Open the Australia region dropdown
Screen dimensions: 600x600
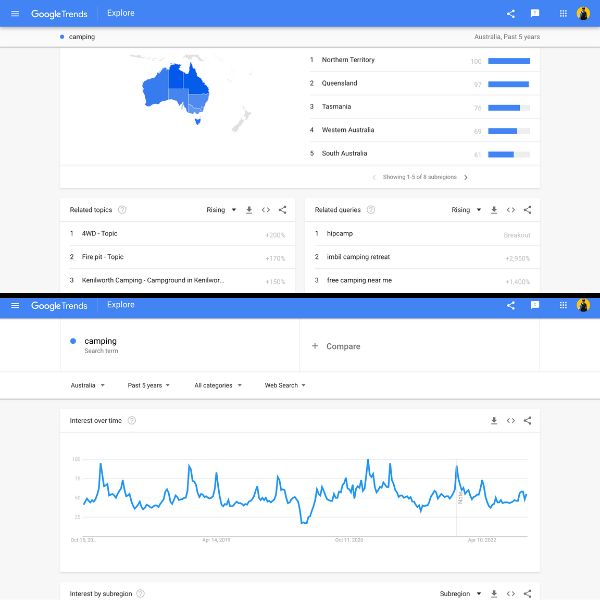pyautogui.click(x=87, y=385)
